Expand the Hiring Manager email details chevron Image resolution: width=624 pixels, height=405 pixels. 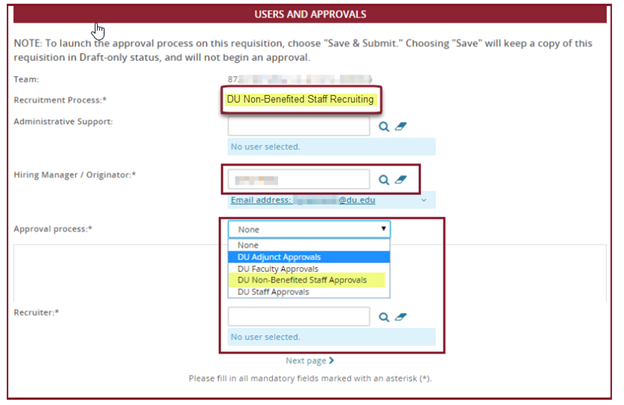click(425, 200)
